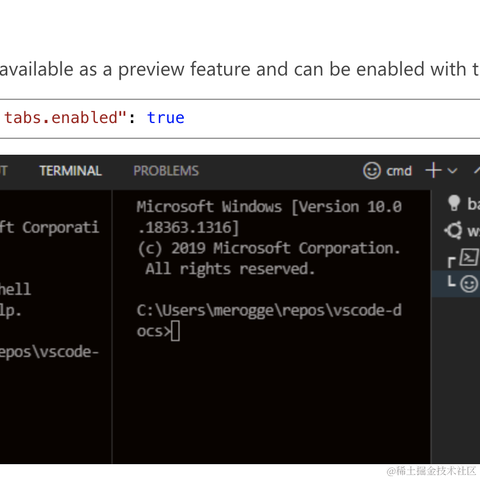The image size is (480, 480).
Task: Select the Ubuntu logo terminal tab
Action: [x=454, y=230]
